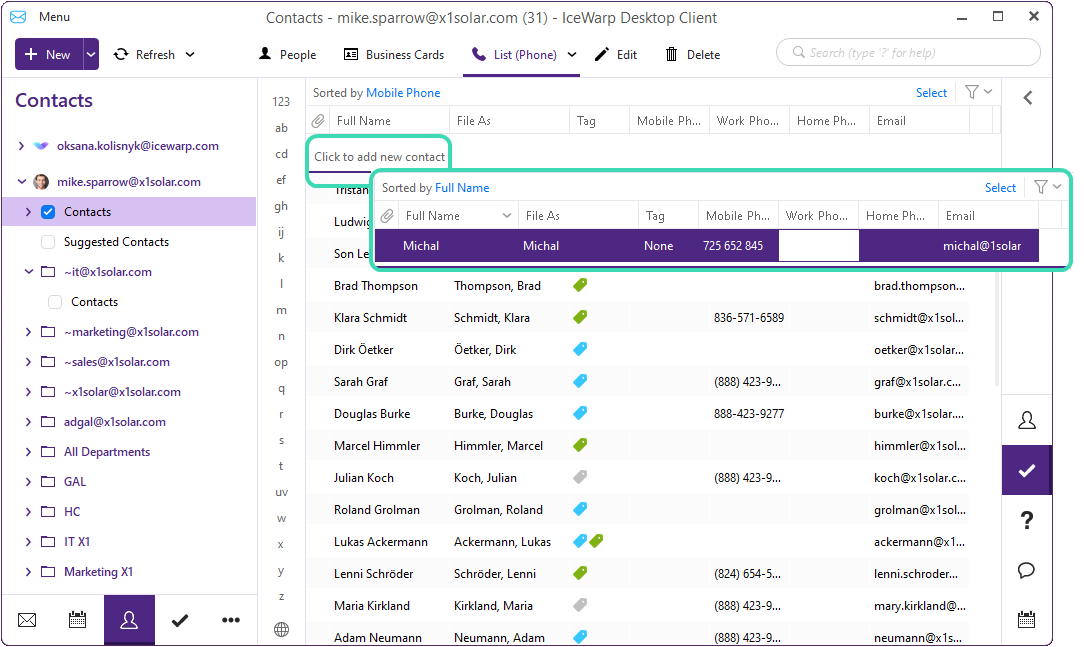Click the Search input field
The width and height of the screenshot is (1084, 647).
[x=908, y=53]
